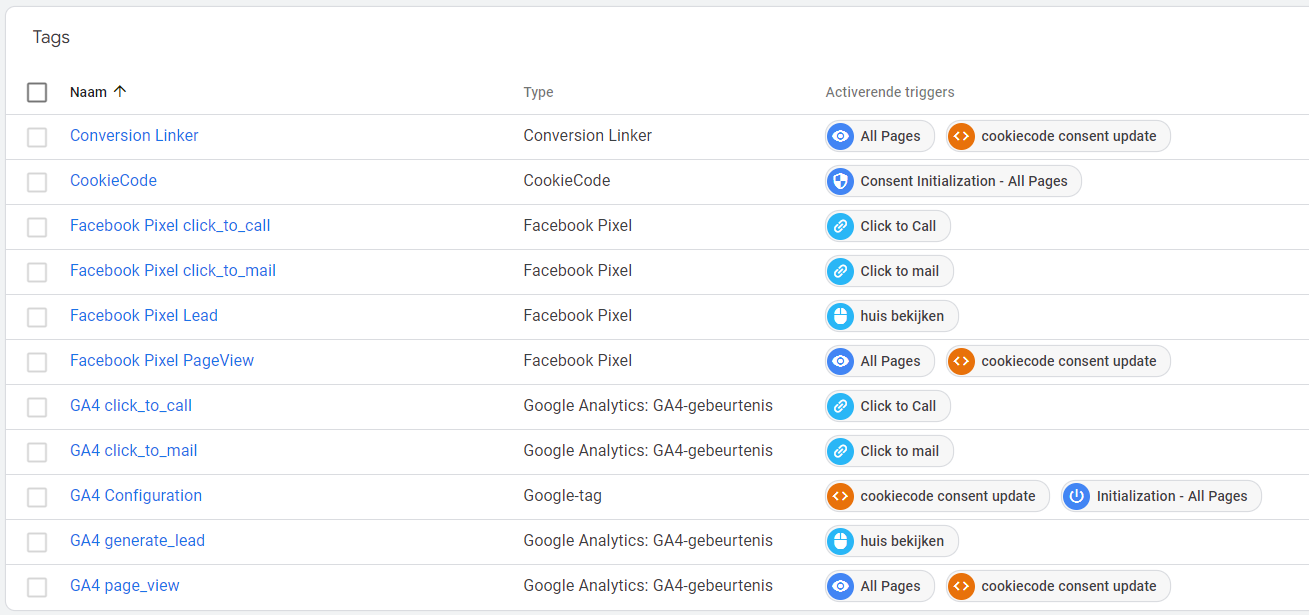Open the GA4 click_to_mail tag
This screenshot has width=1309, height=615.
pos(134,451)
